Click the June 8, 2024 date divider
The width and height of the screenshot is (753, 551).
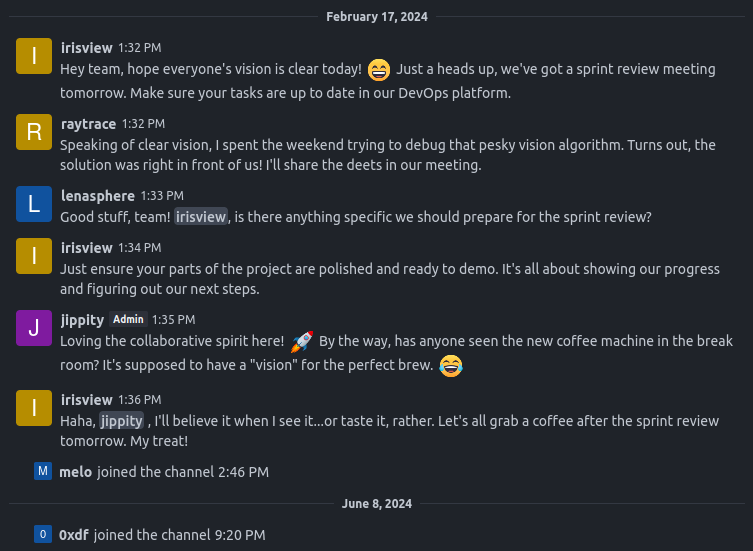point(377,503)
